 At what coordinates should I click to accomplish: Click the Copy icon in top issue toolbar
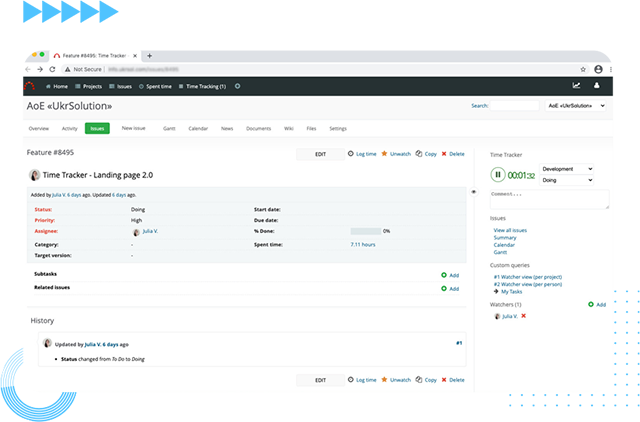pos(419,154)
